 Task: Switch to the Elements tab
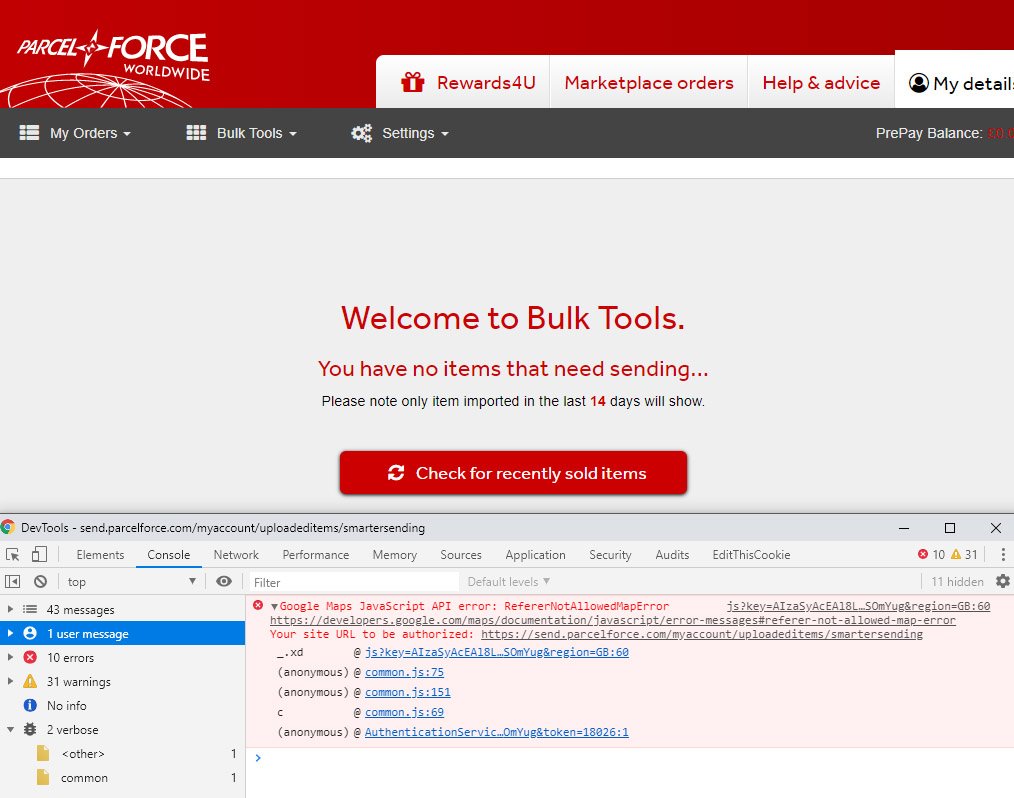(100, 555)
